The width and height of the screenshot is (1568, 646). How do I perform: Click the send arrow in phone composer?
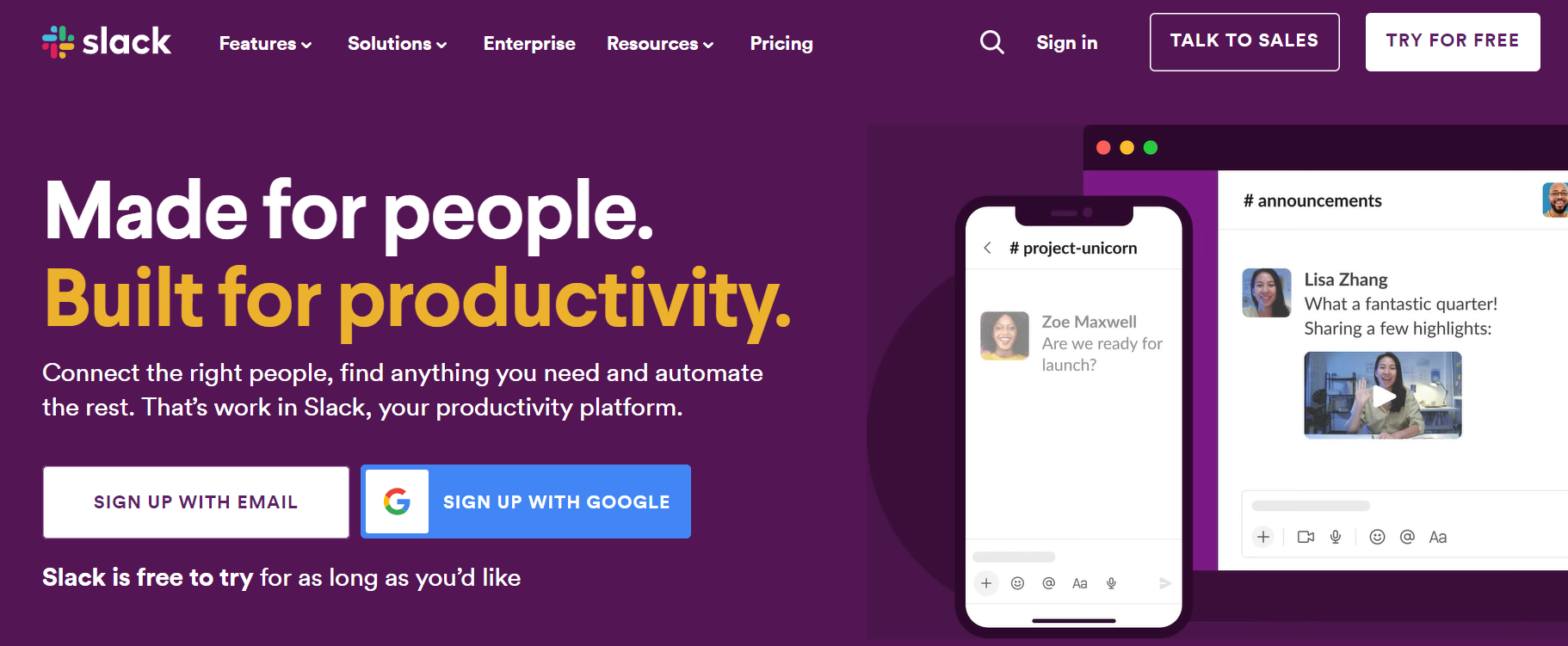coord(1165,583)
